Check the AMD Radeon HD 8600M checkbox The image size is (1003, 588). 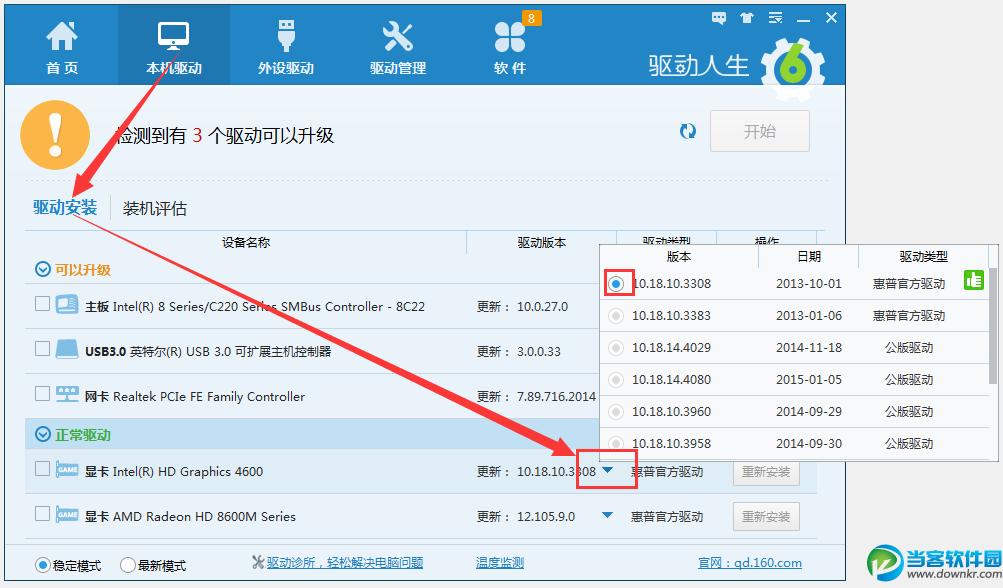click(x=42, y=514)
